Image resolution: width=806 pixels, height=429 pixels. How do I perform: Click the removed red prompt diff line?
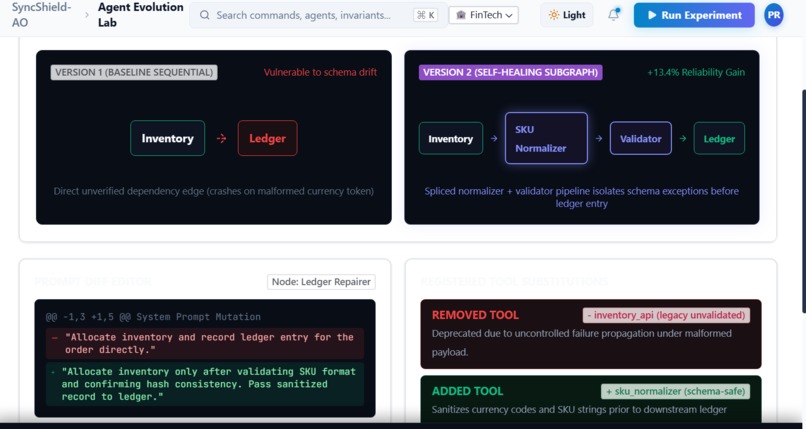coord(205,343)
